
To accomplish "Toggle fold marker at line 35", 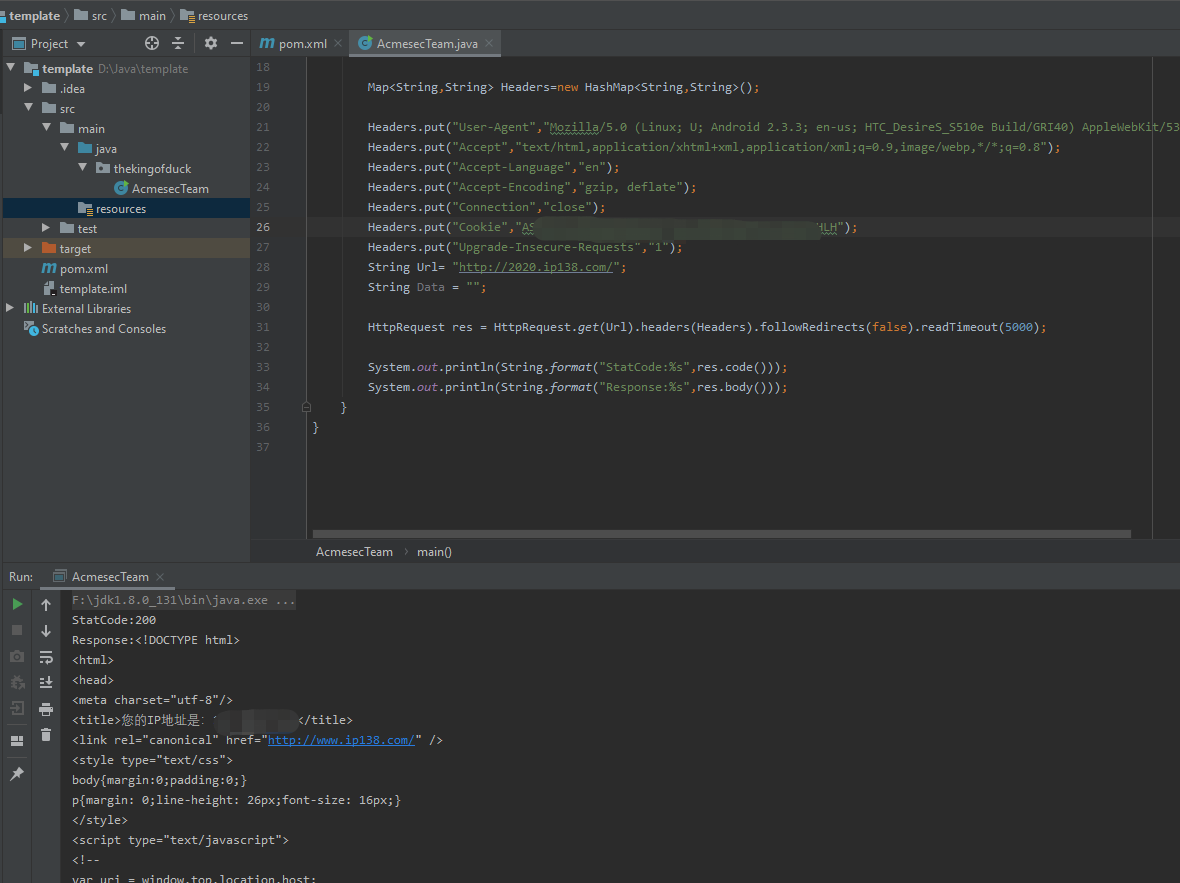I will (x=306, y=407).
